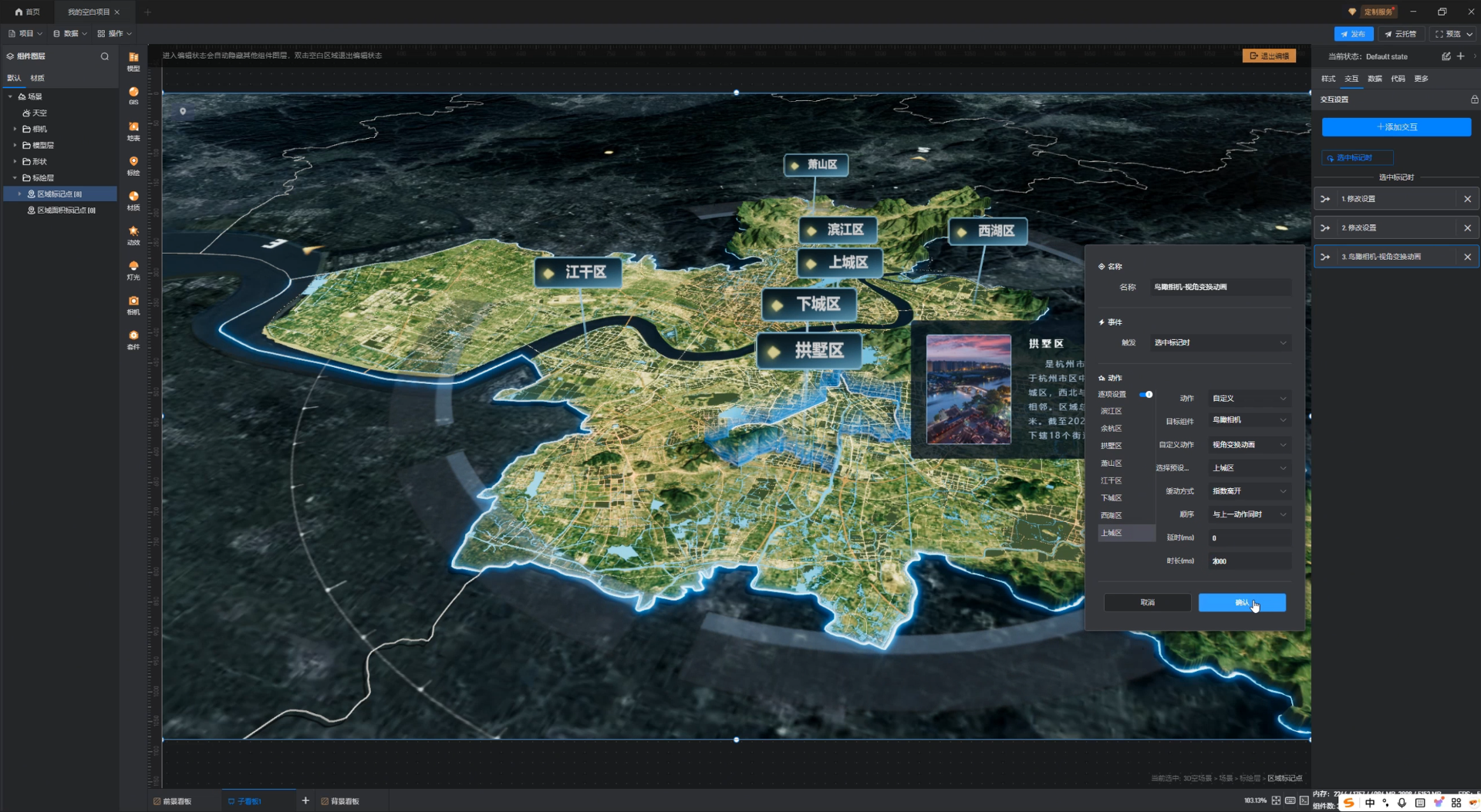Click the 发布 publish button
Image resolution: width=1481 pixels, height=812 pixels.
[1354, 34]
